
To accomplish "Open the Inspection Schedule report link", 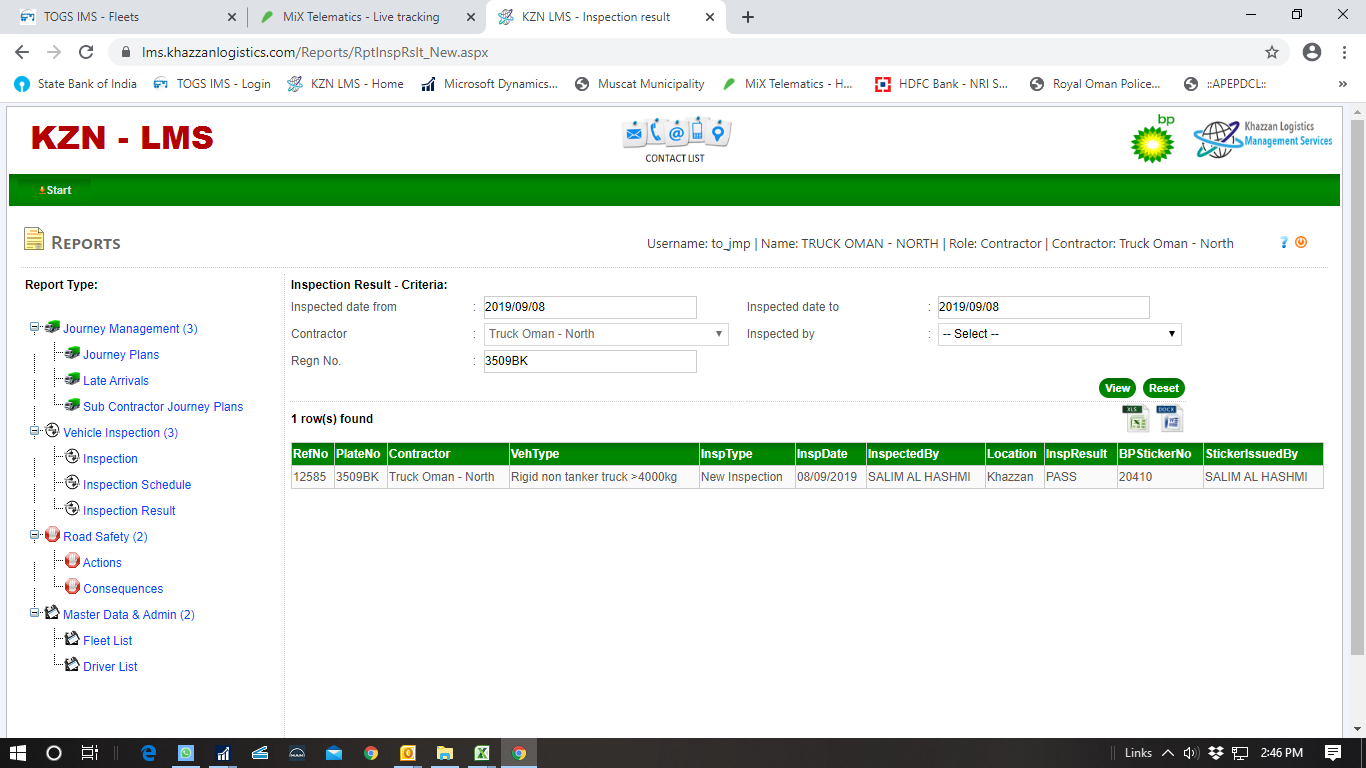I will point(137,485).
